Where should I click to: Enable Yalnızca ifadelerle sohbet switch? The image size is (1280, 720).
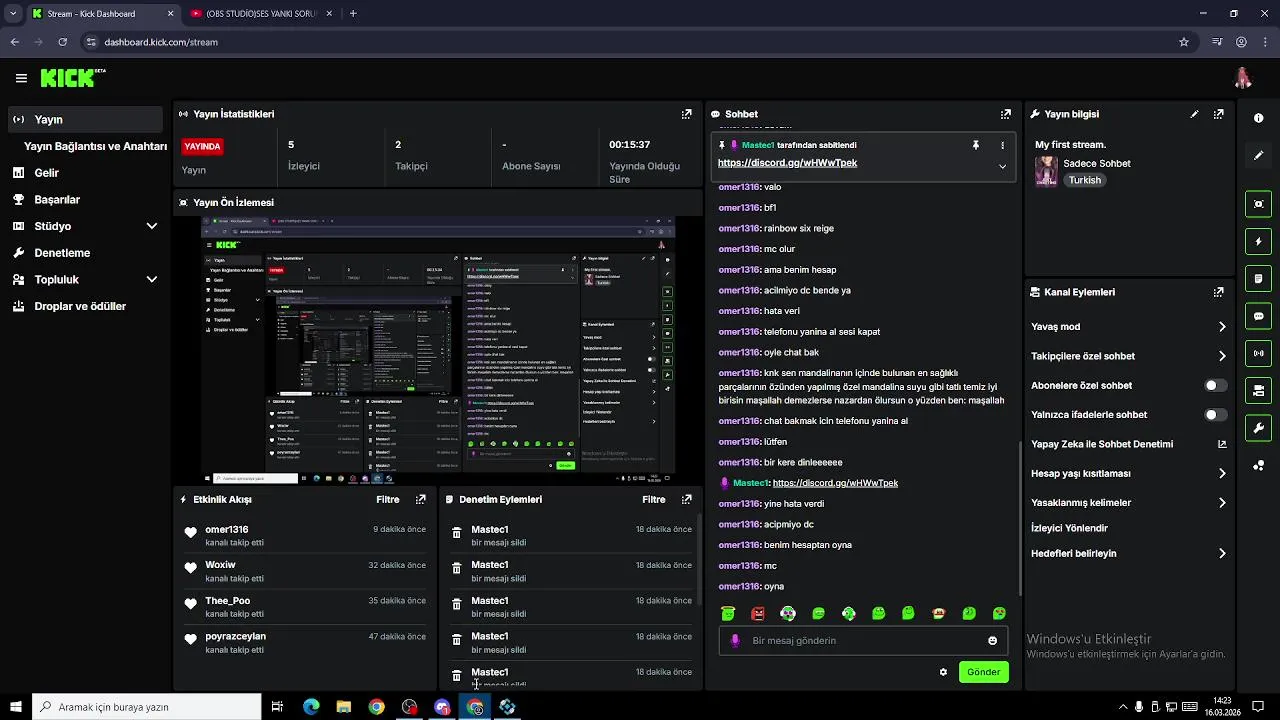coord(1216,415)
